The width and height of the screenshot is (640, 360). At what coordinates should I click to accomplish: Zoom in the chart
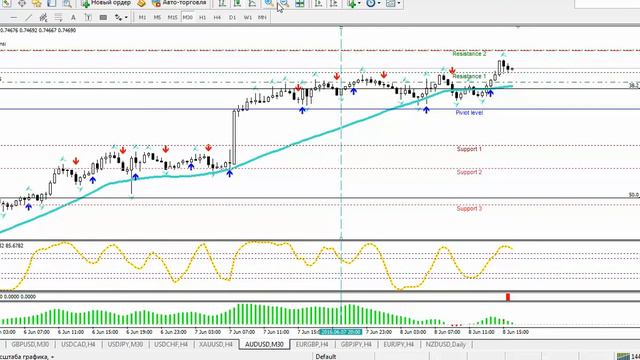point(269,3)
